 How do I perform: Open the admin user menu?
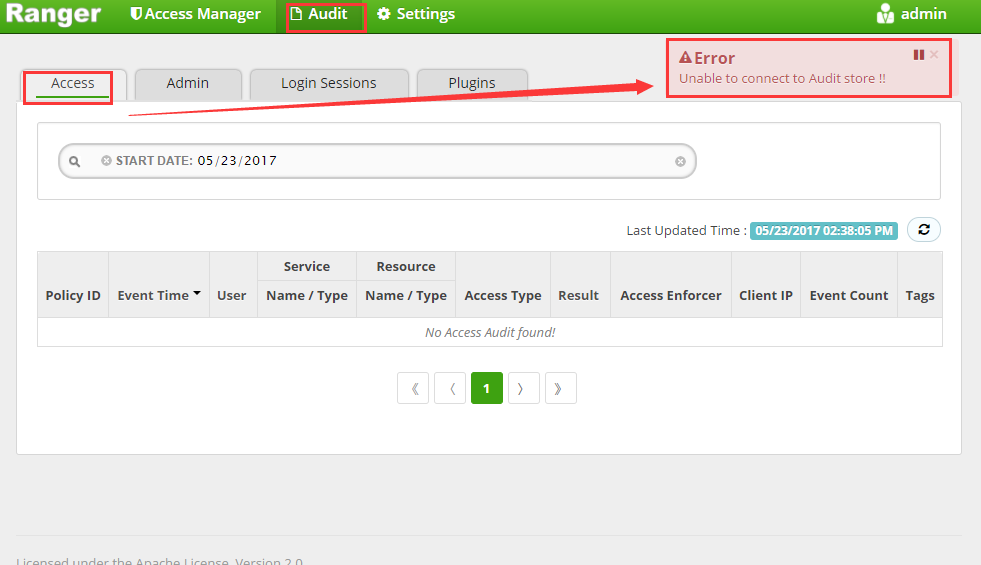click(x=912, y=14)
